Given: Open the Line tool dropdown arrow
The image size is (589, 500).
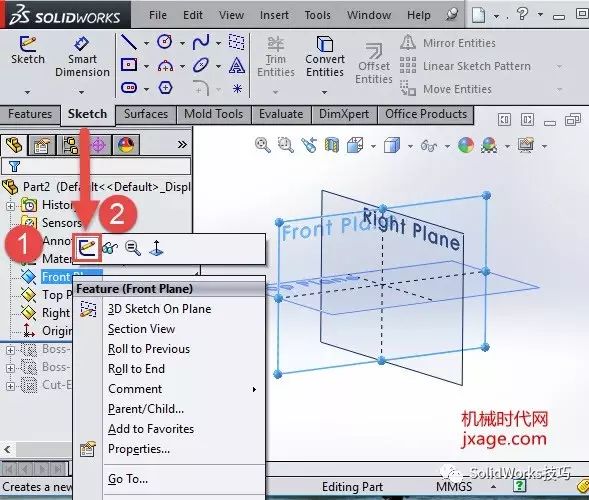Looking at the screenshot, I should pos(146,43).
